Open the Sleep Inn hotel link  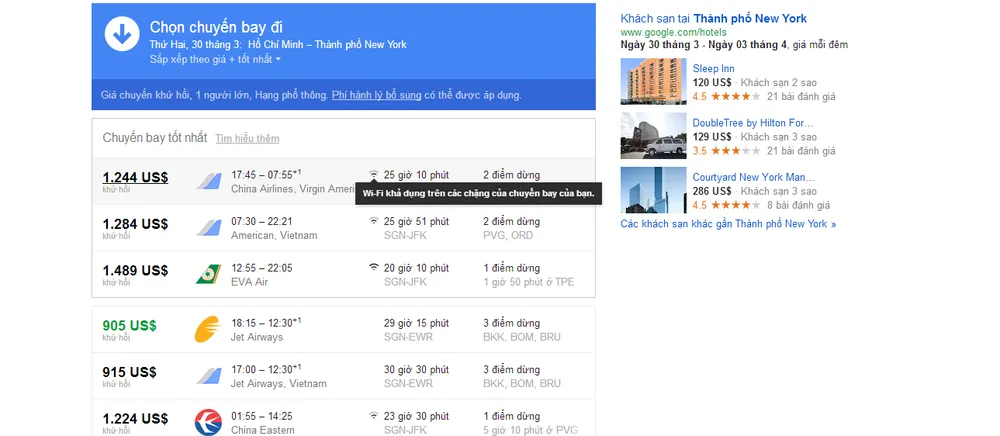click(x=713, y=68)
